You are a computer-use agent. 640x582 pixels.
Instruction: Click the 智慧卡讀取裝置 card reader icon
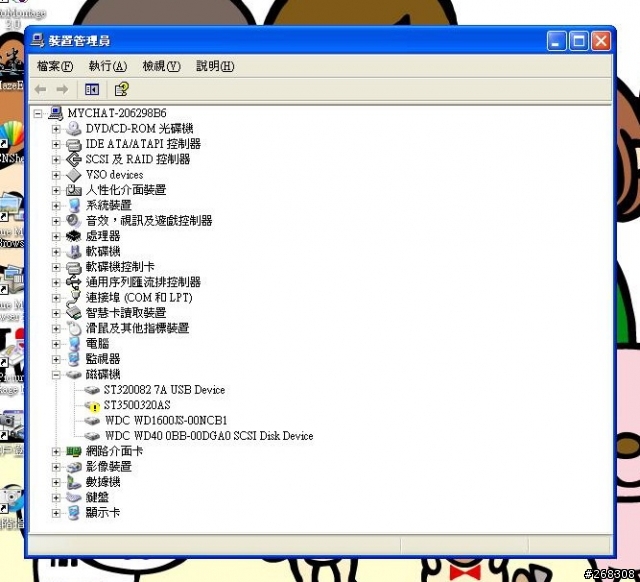click(x=74, y=313)
